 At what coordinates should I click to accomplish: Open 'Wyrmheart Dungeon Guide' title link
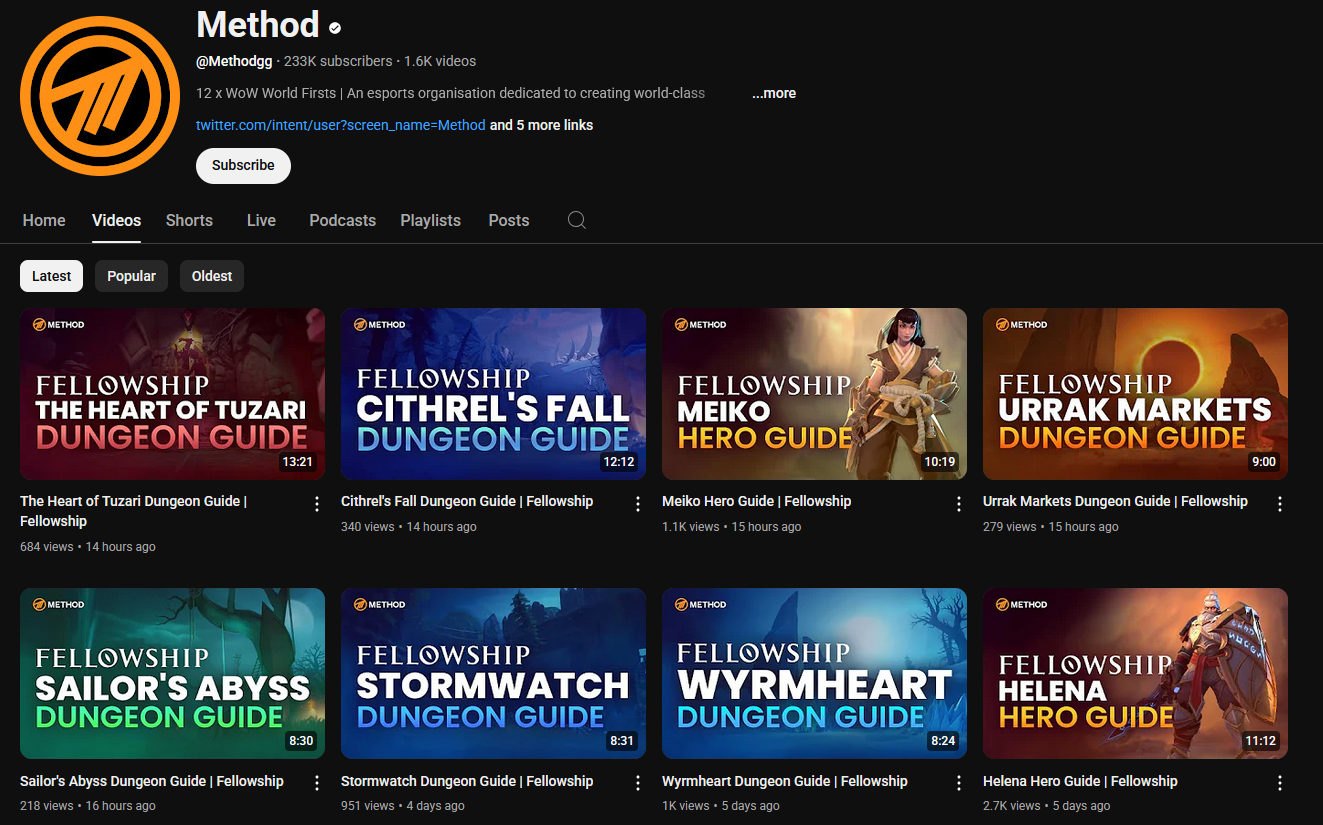[x=785, y=781]
